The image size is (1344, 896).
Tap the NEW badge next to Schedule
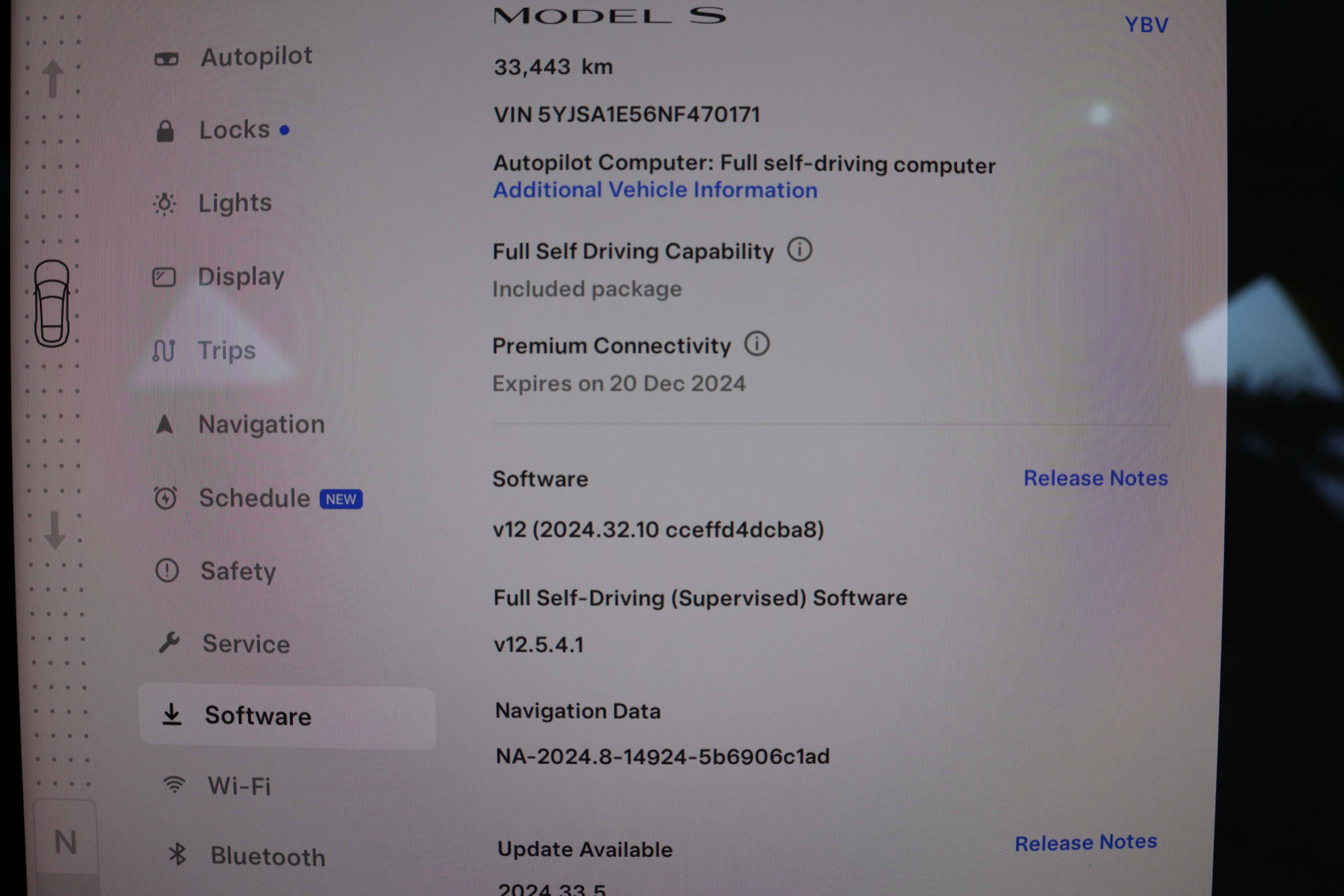[341, 499]
